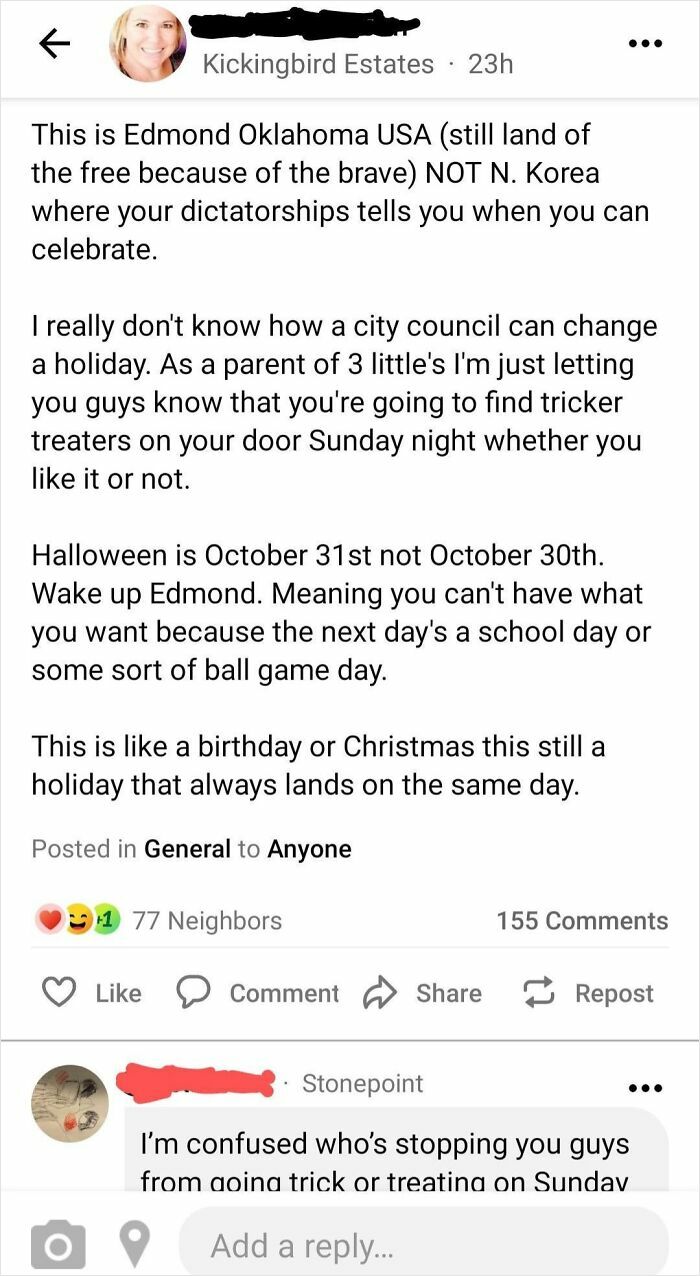Click the back arrow to exit post
The width and height of the screenshot is (700, 1276).
54,44
